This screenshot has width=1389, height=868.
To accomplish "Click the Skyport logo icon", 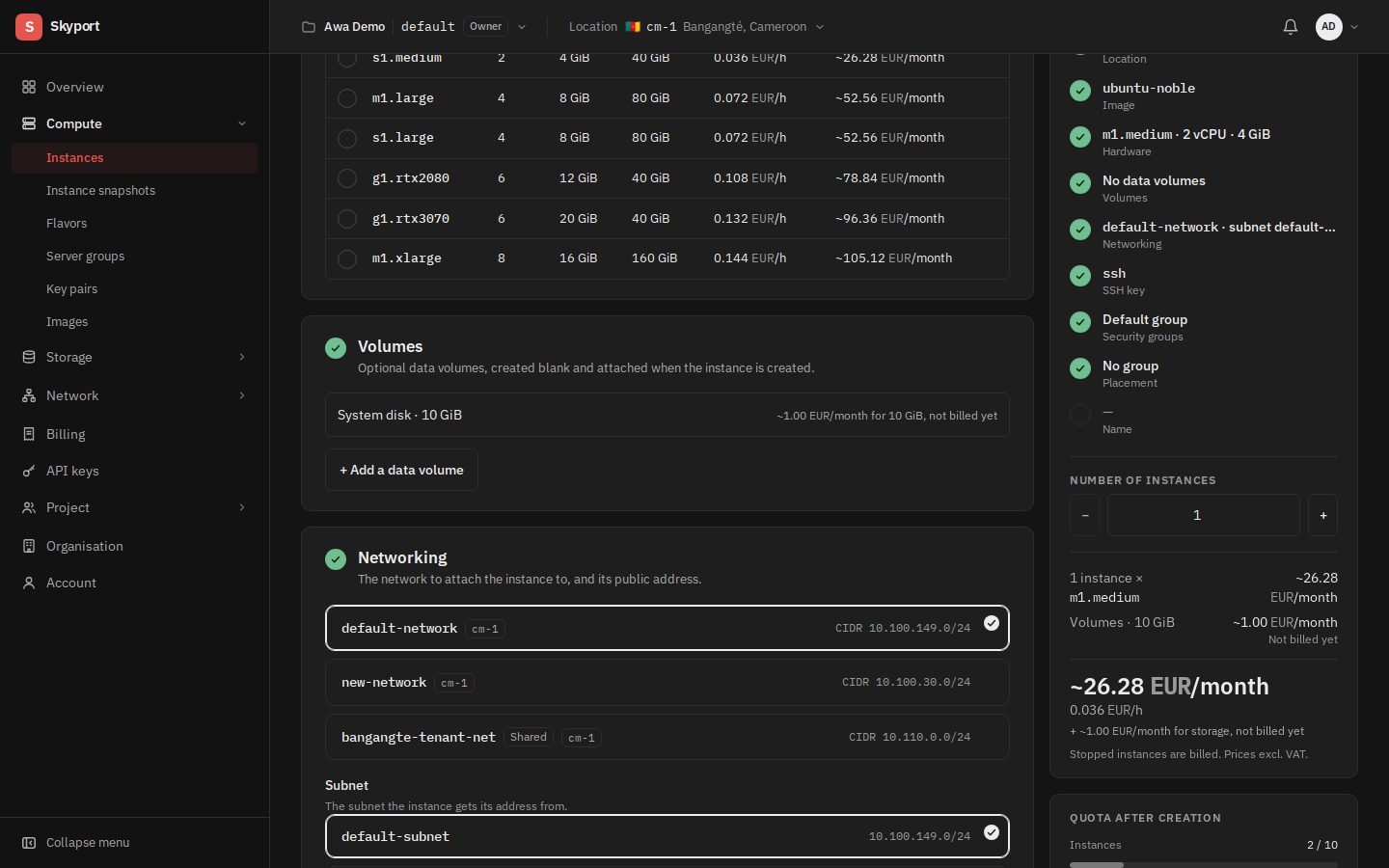I will click(29, 27).
